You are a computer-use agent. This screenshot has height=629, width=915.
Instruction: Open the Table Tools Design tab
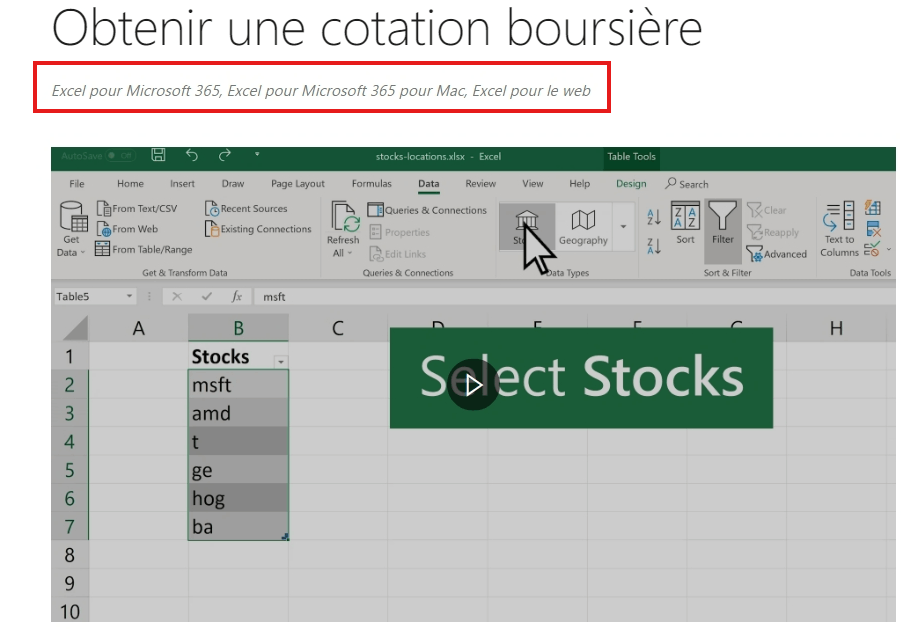tap(631, 184)
